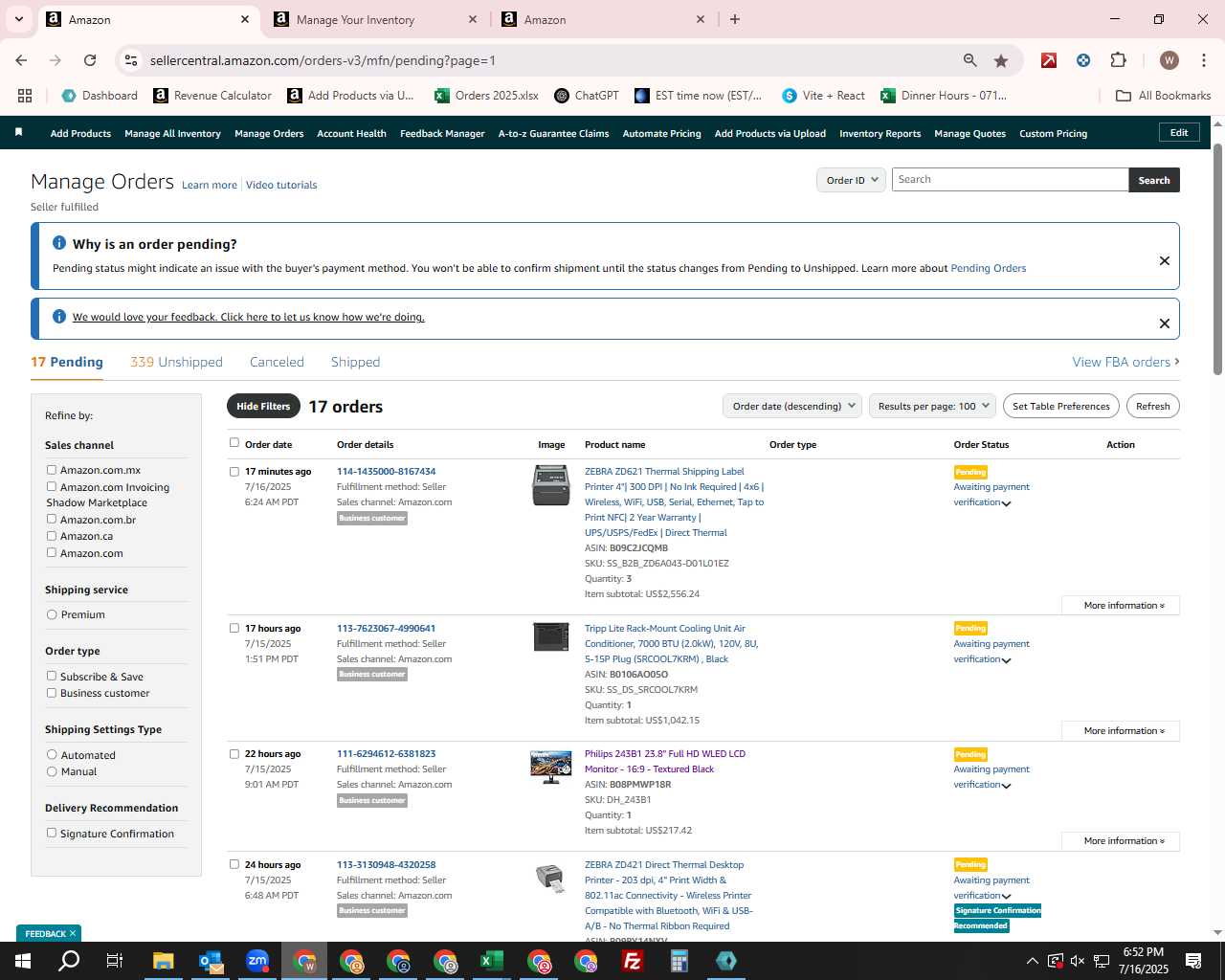Image resolution: width=1225 pixels, height=980 pixels.
Task: Open Zoom from the taskbar
Action: click(257, 961)
